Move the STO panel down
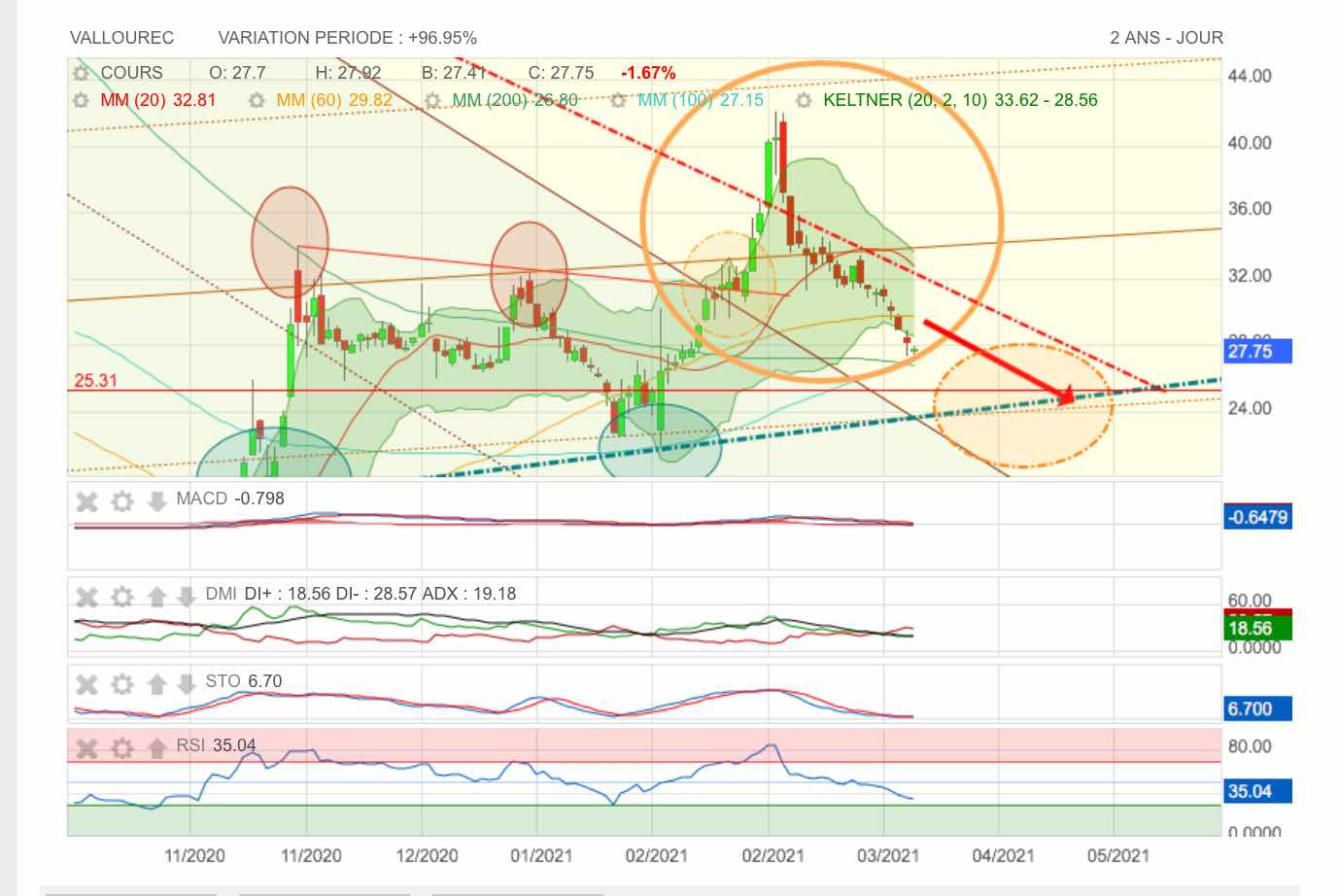Screen dimensions: 1339x896 (x=186, y=684)
